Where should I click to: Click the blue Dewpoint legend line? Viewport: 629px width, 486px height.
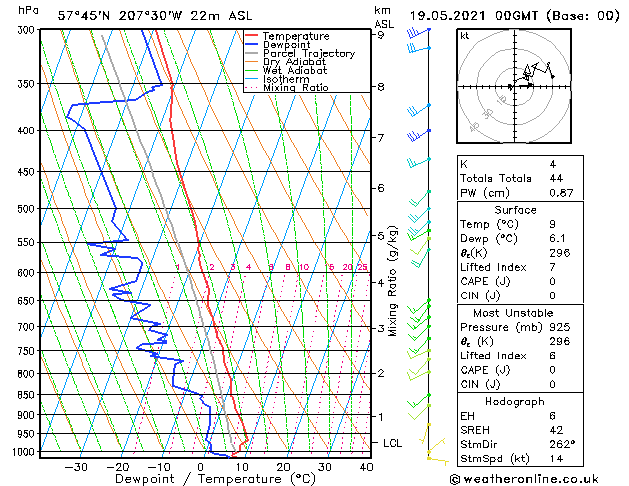click(x=251, y=45)
